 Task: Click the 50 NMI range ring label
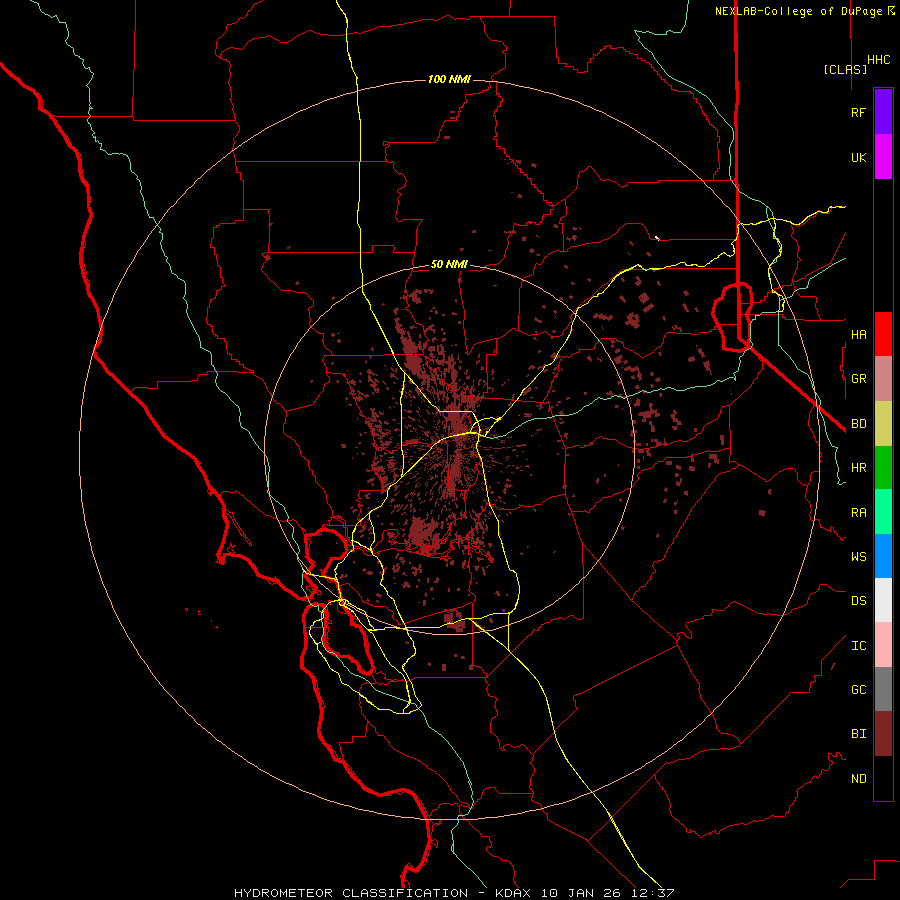(x=449, y=265)
